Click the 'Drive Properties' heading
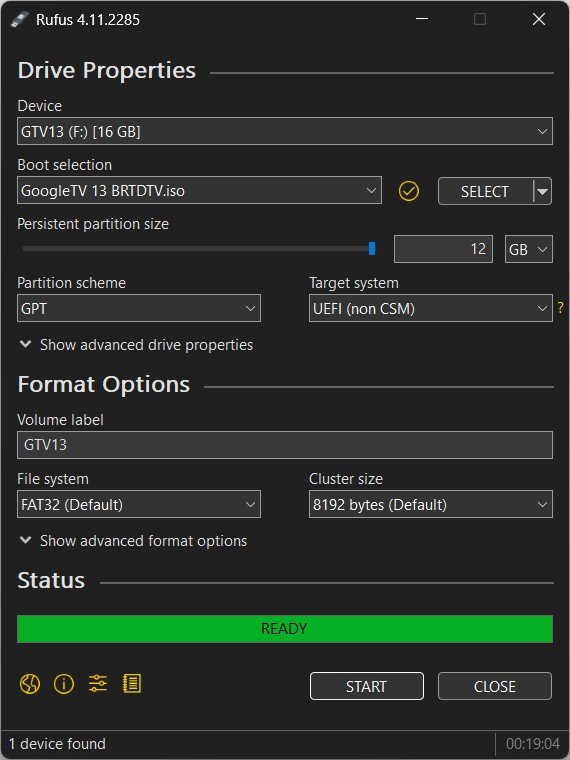570x760 pixels. point(107,71)
